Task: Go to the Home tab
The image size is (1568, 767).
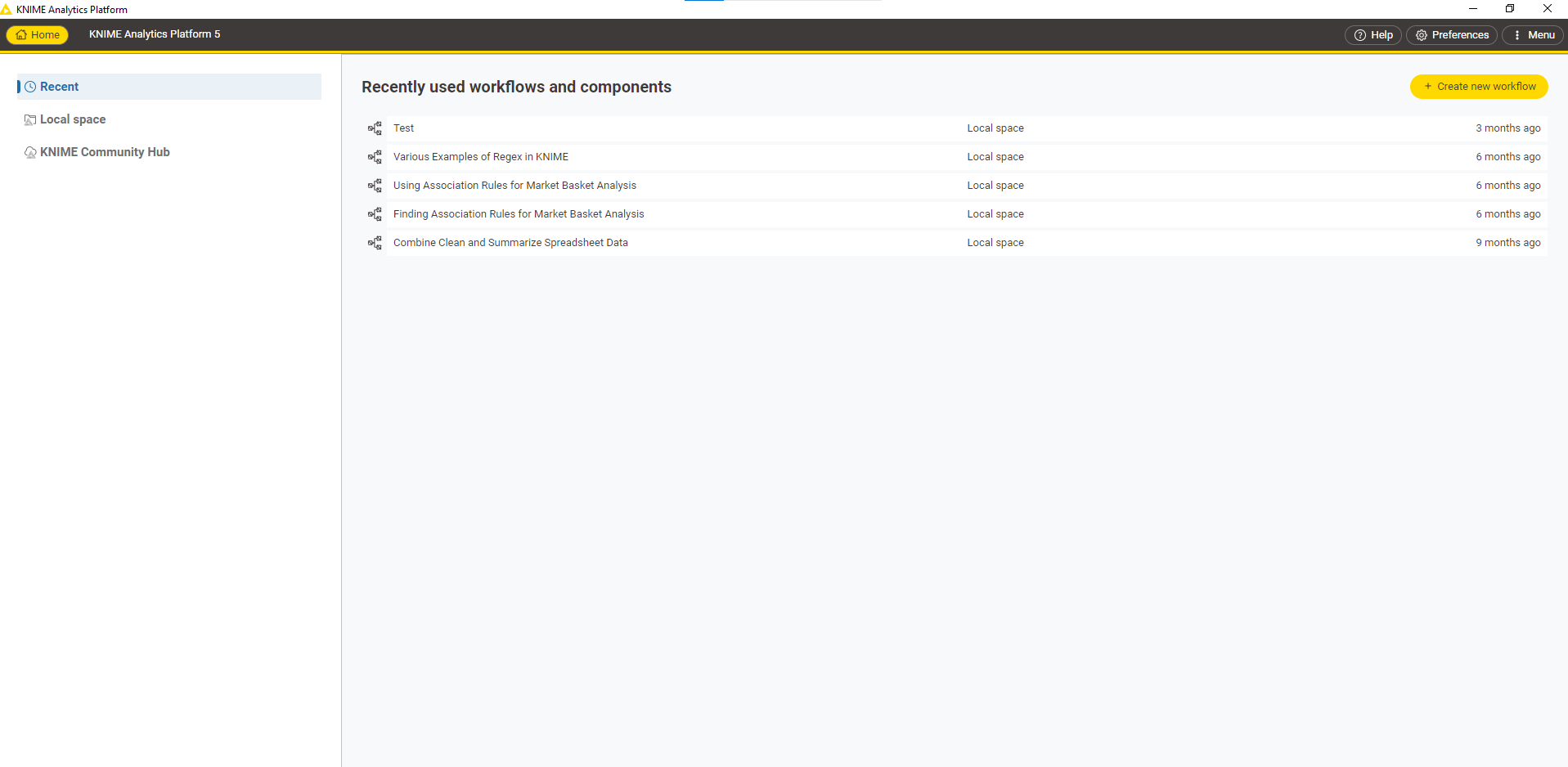Action: point(38,34)
